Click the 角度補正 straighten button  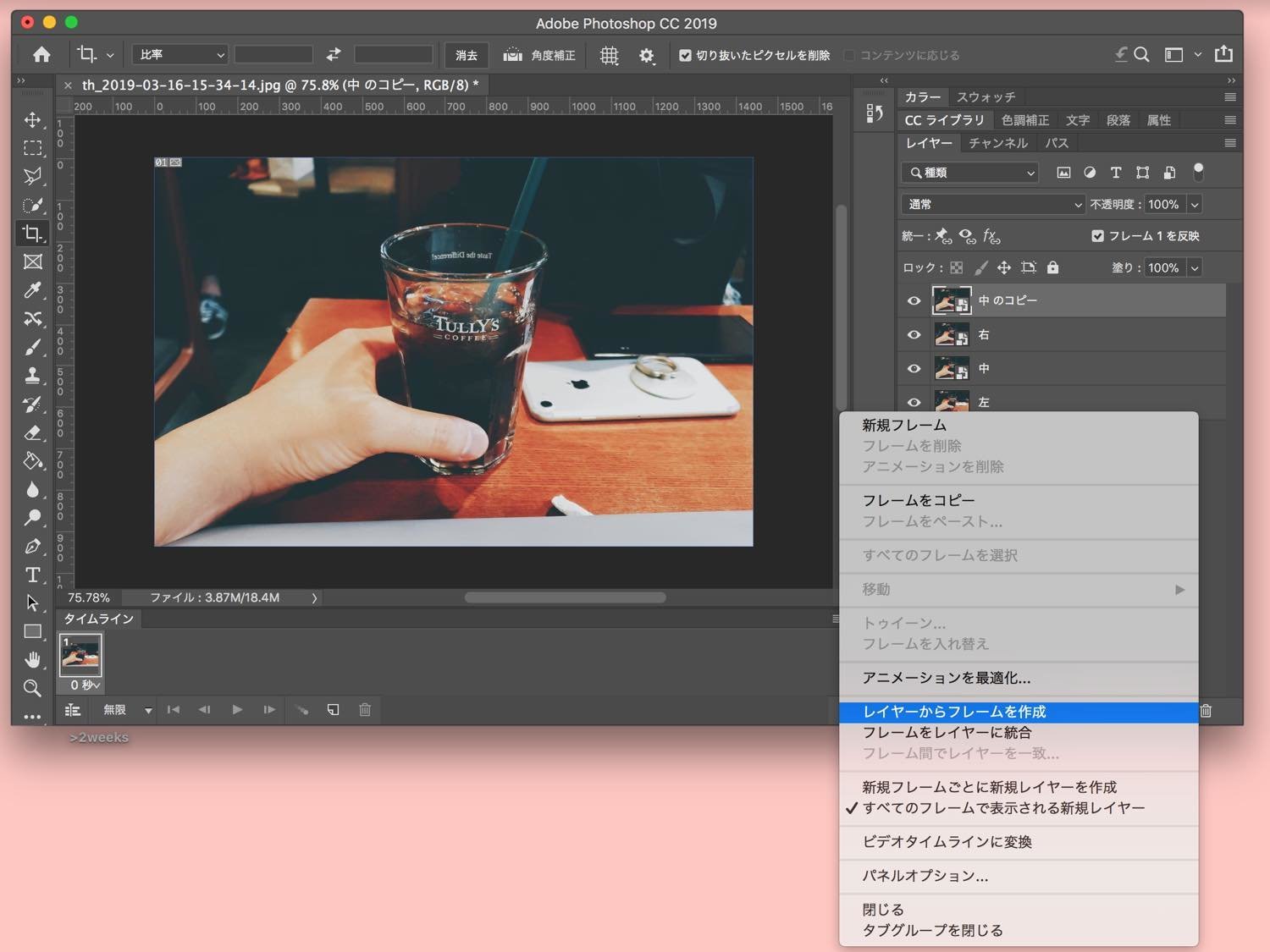click(539, 56)
